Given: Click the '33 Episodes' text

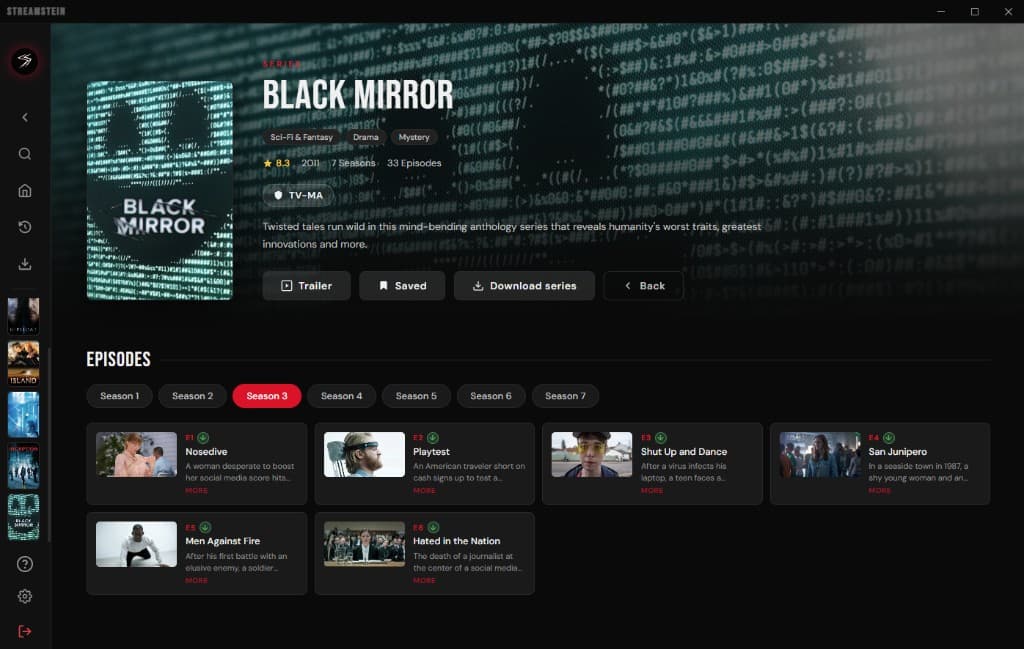Looking at the screenshot, I should pos(414,163).
